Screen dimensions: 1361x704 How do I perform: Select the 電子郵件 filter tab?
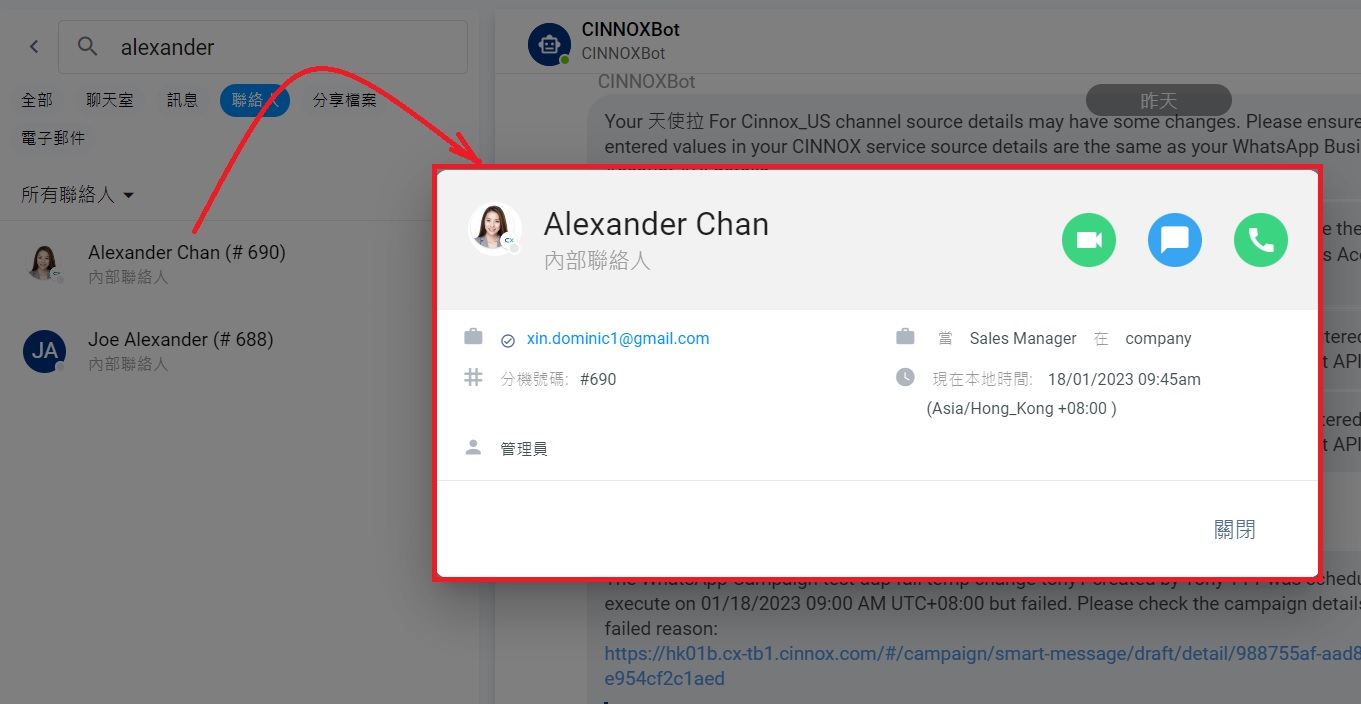[x=53, y=138]
